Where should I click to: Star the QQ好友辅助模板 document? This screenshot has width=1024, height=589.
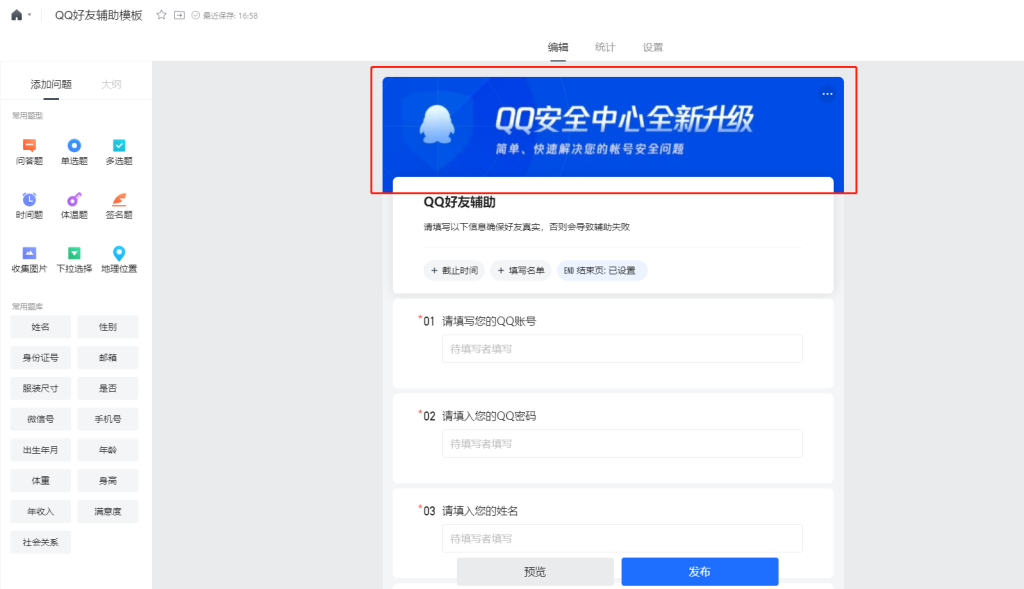(x=161, y=15)
